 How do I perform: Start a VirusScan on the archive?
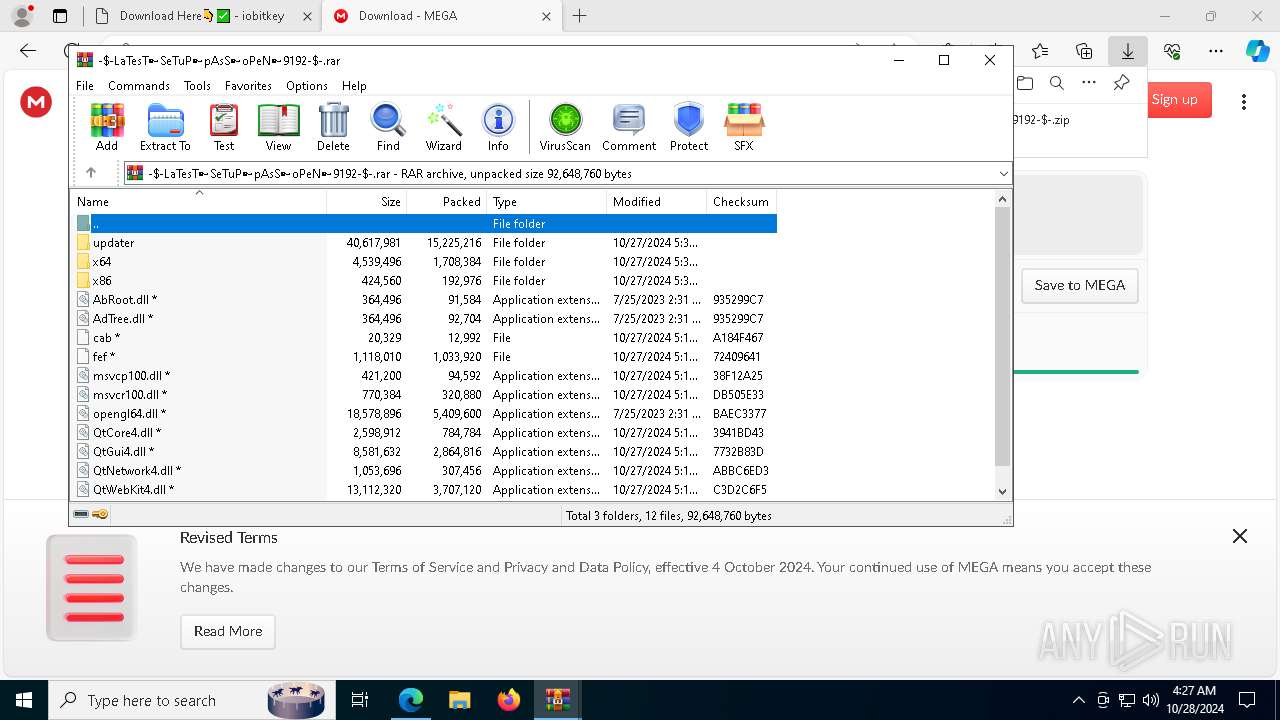tap(565, 127)
